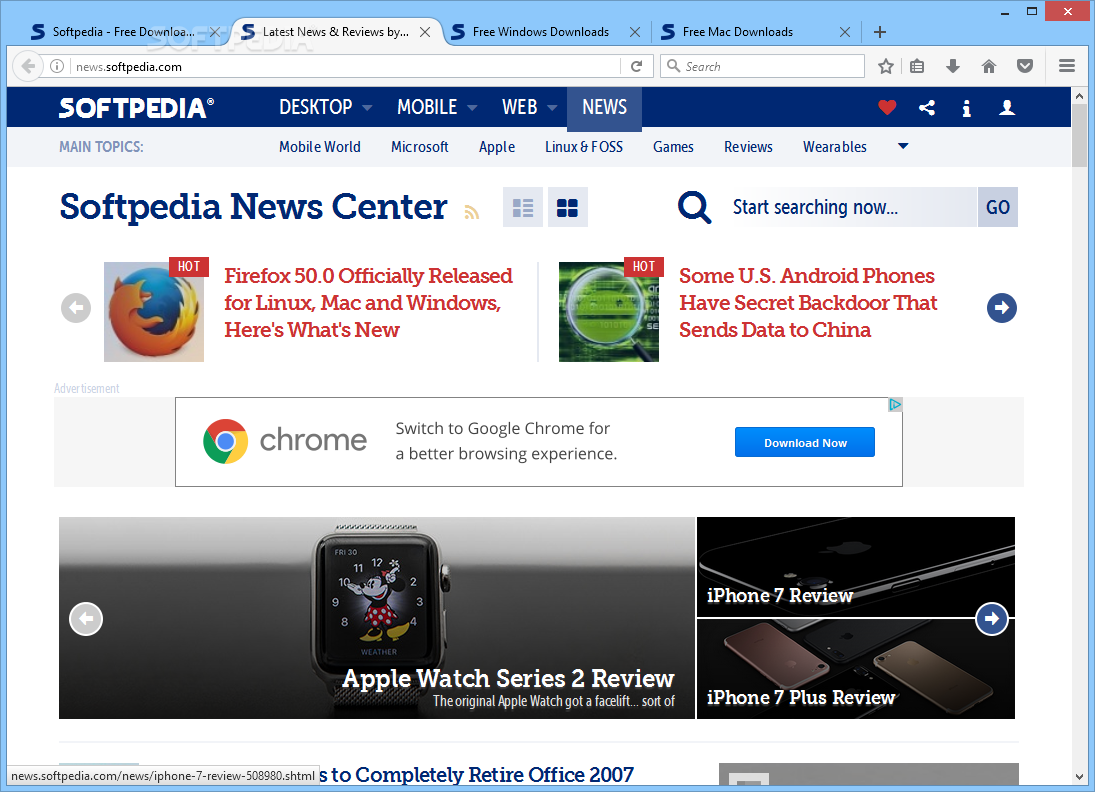Open Microsoft topic
This screenshot has height=792, width=1095.
pos(420,147)
